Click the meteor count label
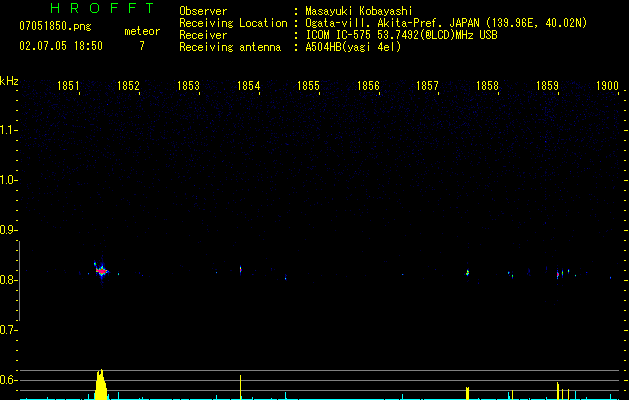 [x=142, y=31]
